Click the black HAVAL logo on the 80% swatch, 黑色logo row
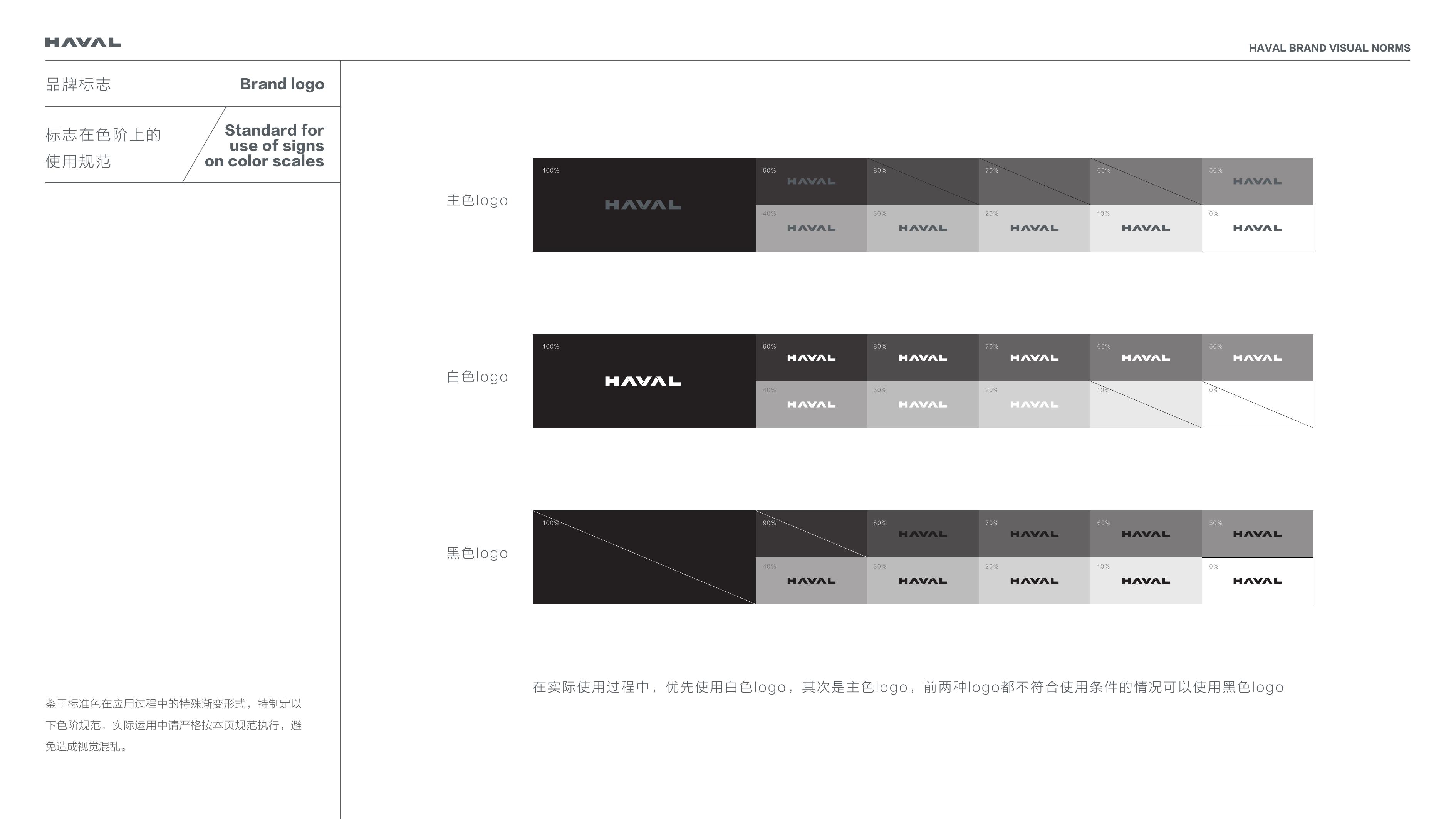Image resolution: width=1456 pixels, height=819 pixels. [x=923, y=534]
